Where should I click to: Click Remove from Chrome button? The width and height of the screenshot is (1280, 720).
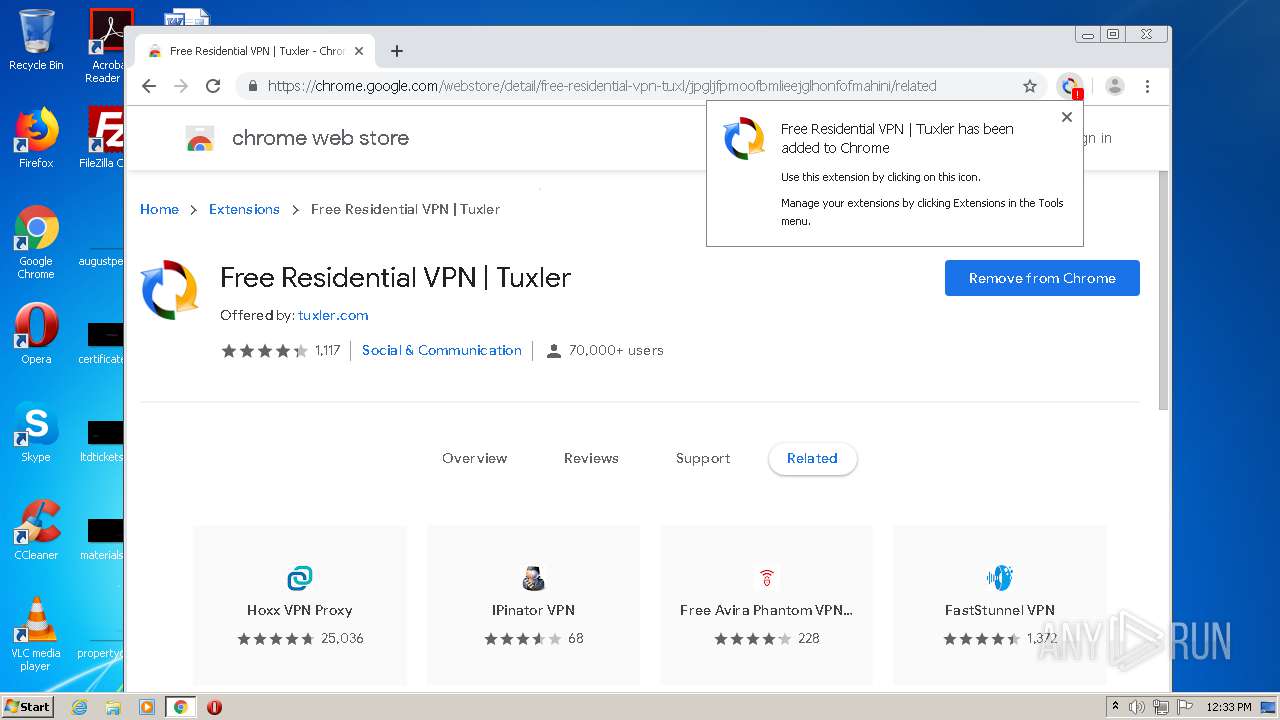point(1042,278)
